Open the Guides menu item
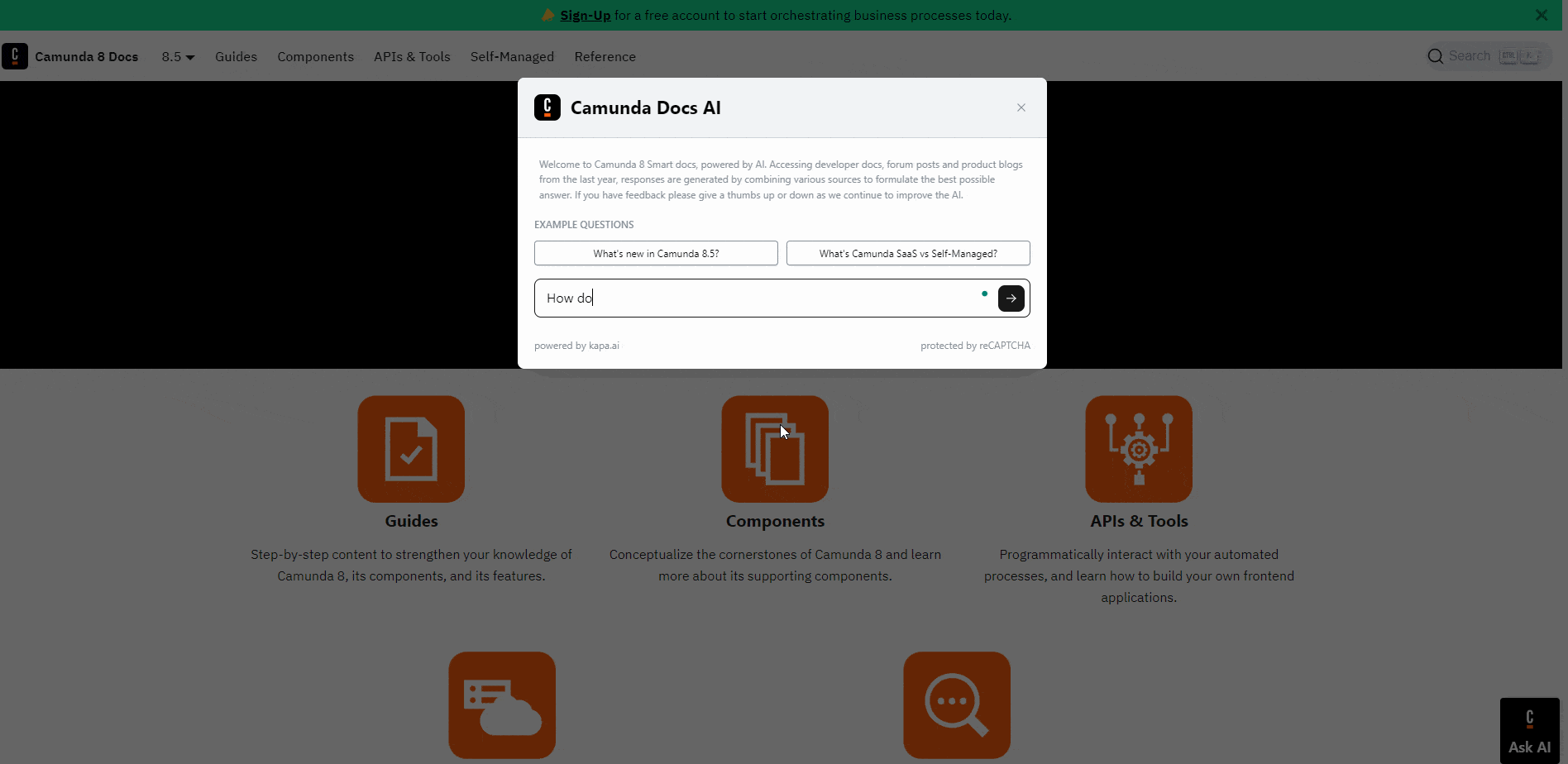 [236, 56]
